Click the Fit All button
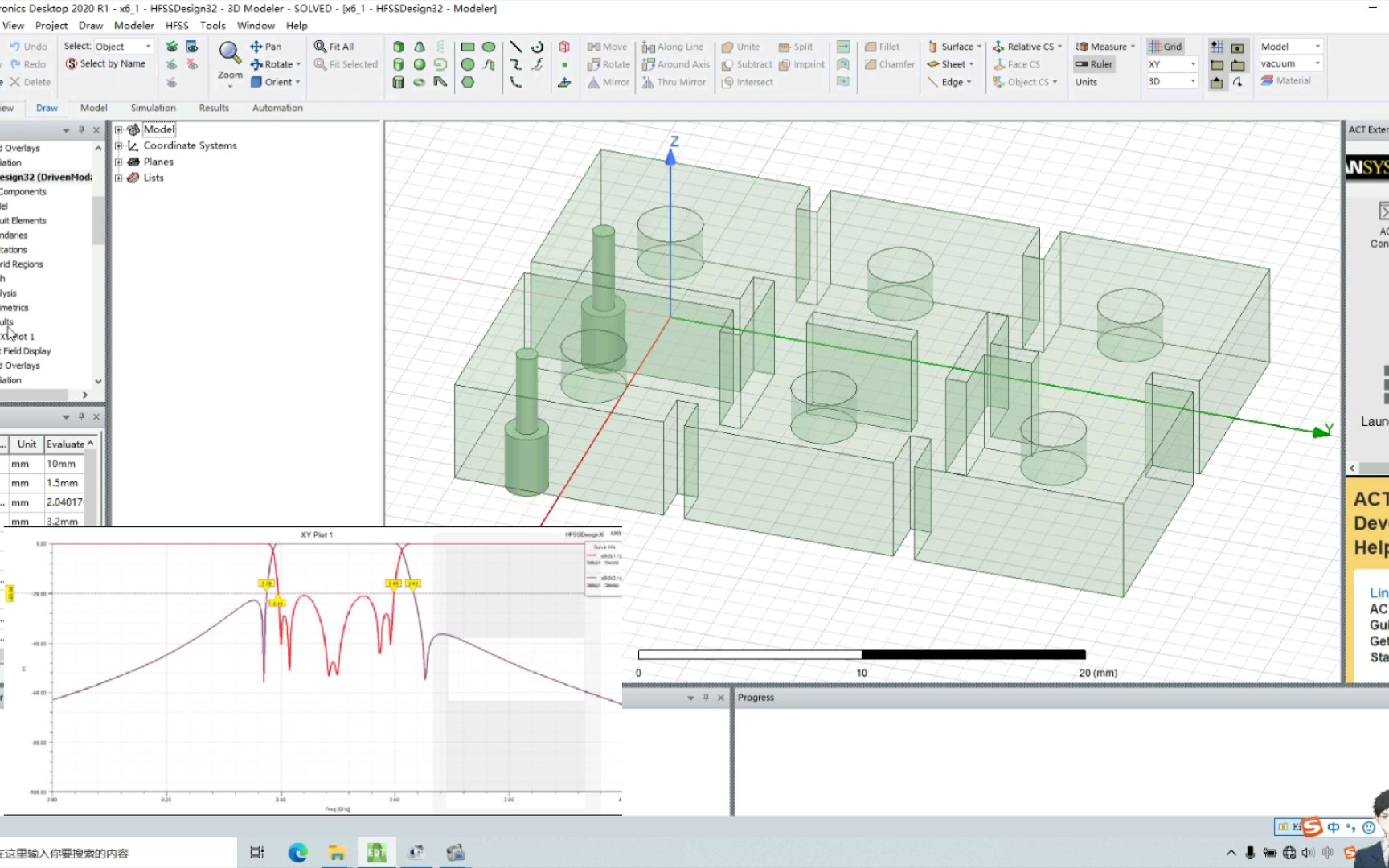The image size is (1389, 868). coord(334,47)
